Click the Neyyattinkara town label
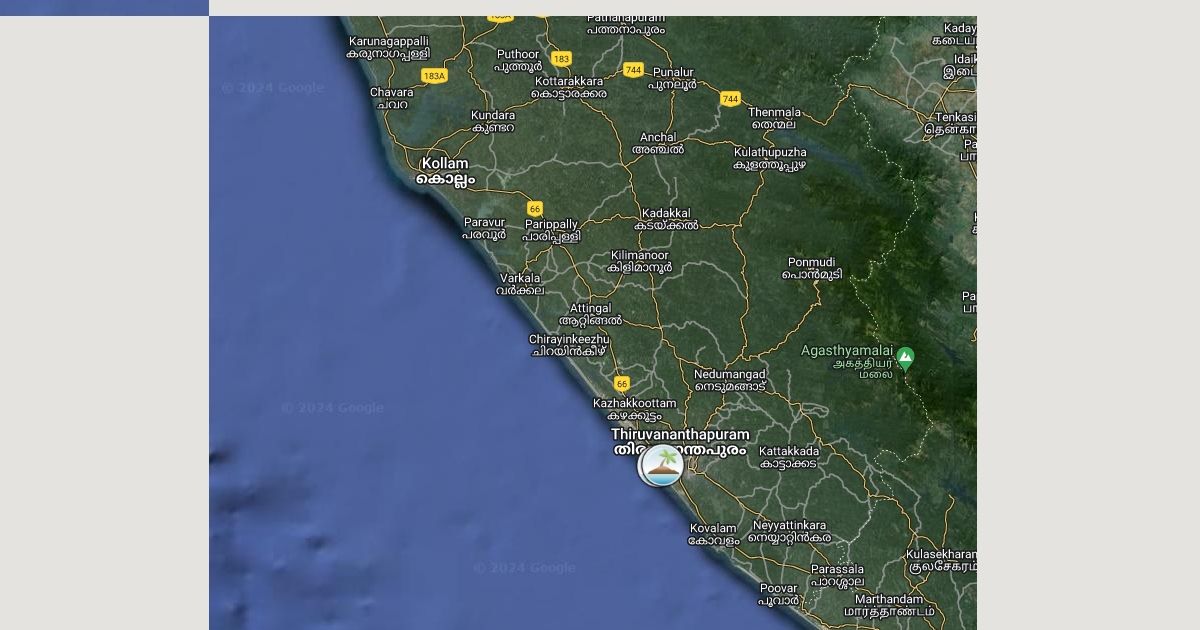 click(790, 531)
